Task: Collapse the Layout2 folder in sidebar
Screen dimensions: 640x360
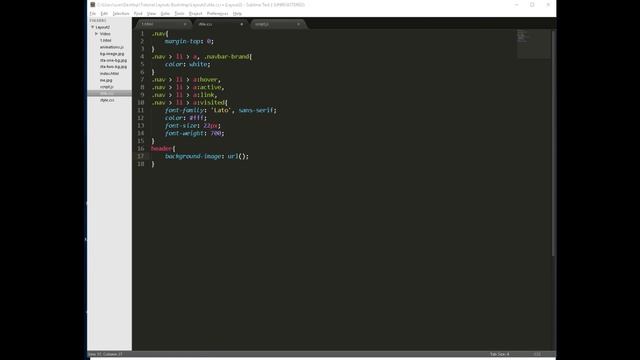Action: coord(93,27)
